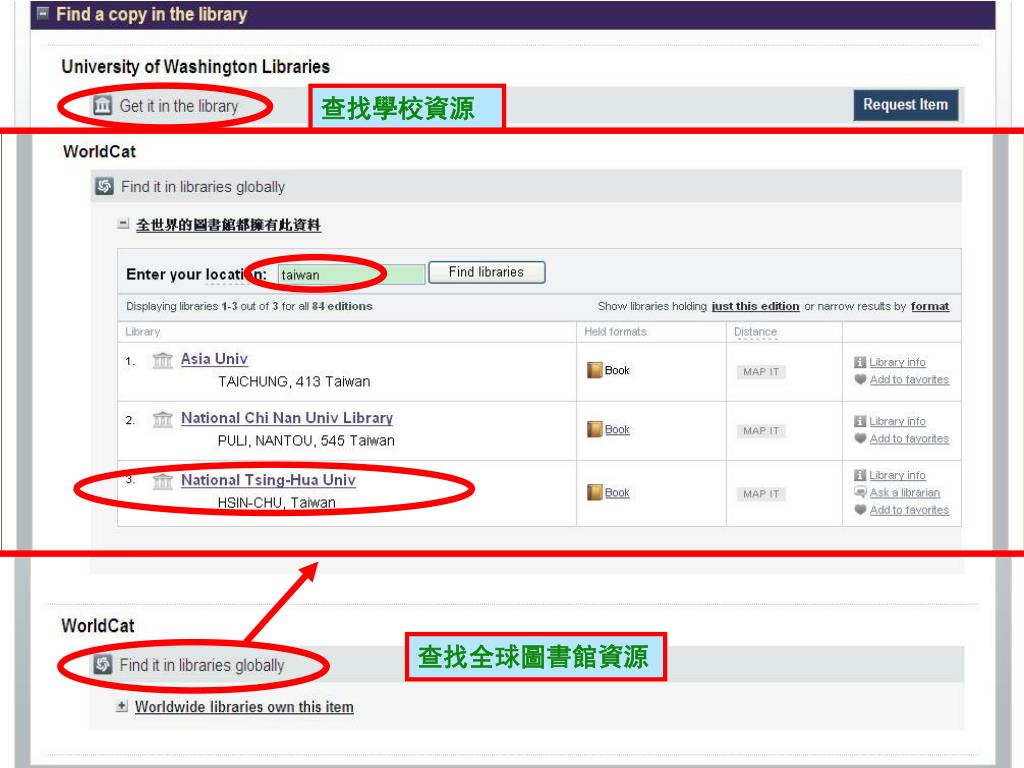The width and height of the screenshot is (1024, 768).
Task: Click the Library info icon for National Chi Nan
Action: click(x=860, y=421)
